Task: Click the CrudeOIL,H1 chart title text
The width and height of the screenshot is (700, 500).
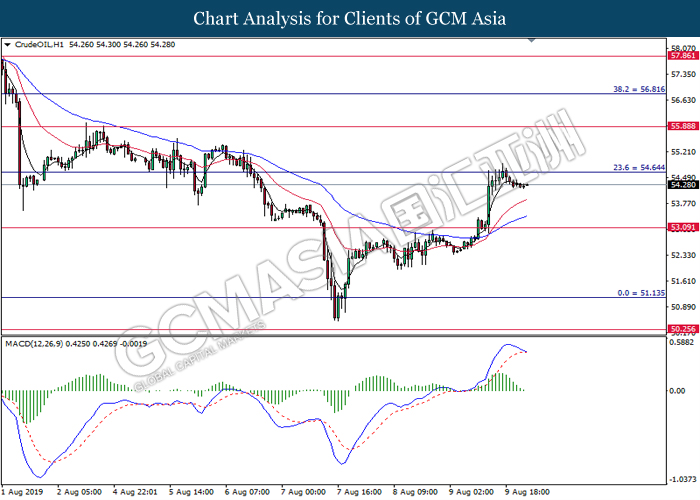Action: 39,45
